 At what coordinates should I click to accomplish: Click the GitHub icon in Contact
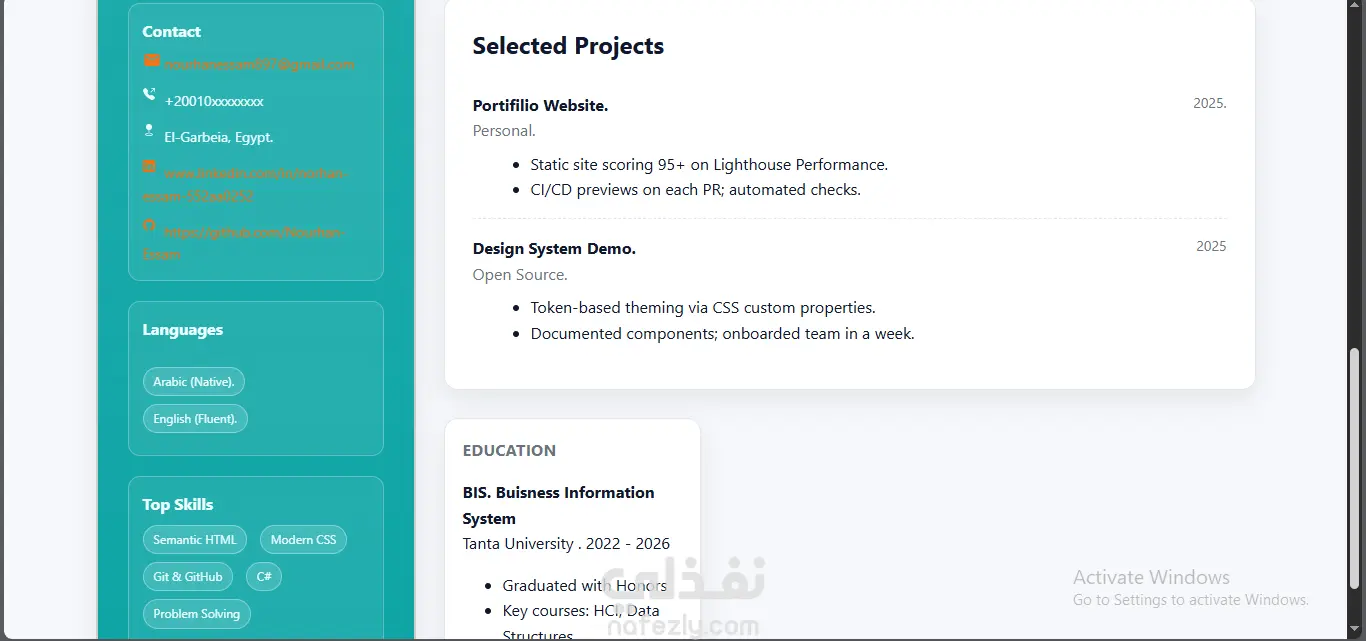point(149,225)
